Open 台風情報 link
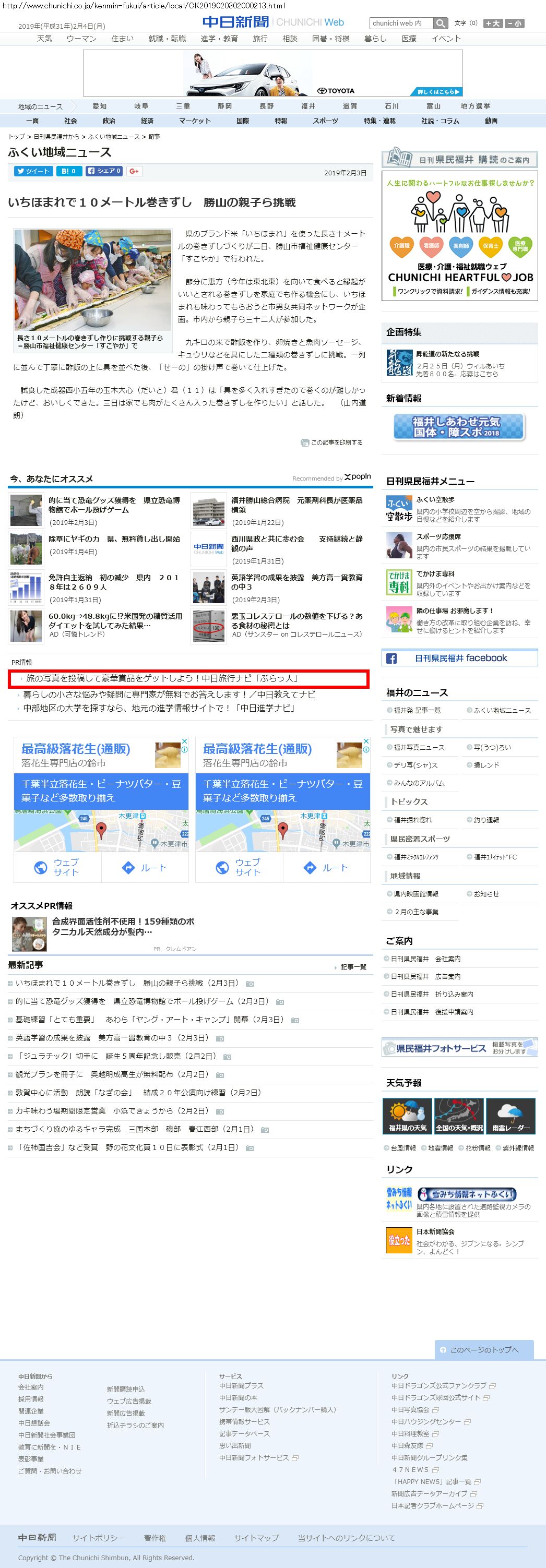Image resolution: width=546 pixels, height=1568 pixels. click(403, 1148)
